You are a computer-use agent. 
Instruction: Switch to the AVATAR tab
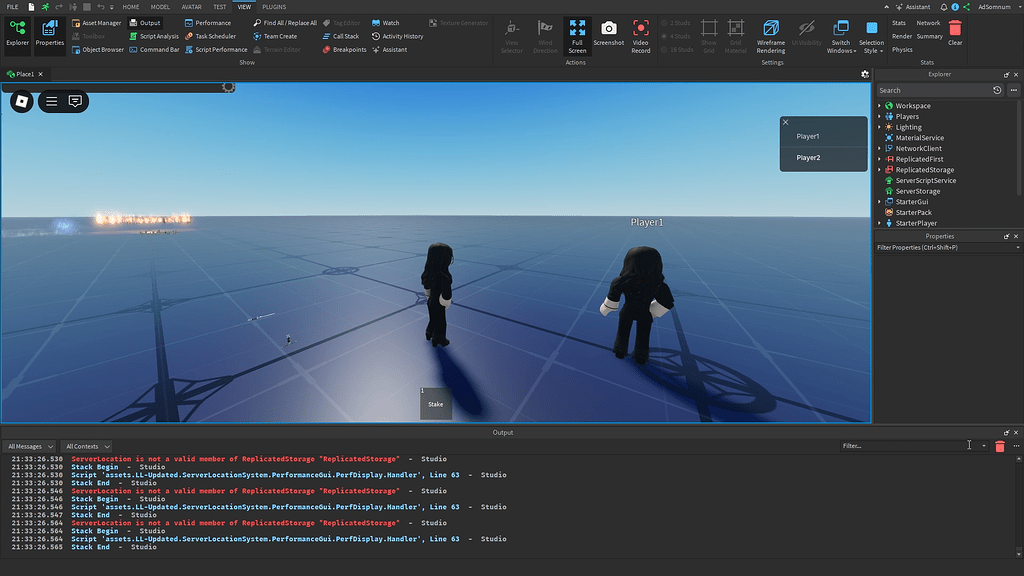(191, 7)
